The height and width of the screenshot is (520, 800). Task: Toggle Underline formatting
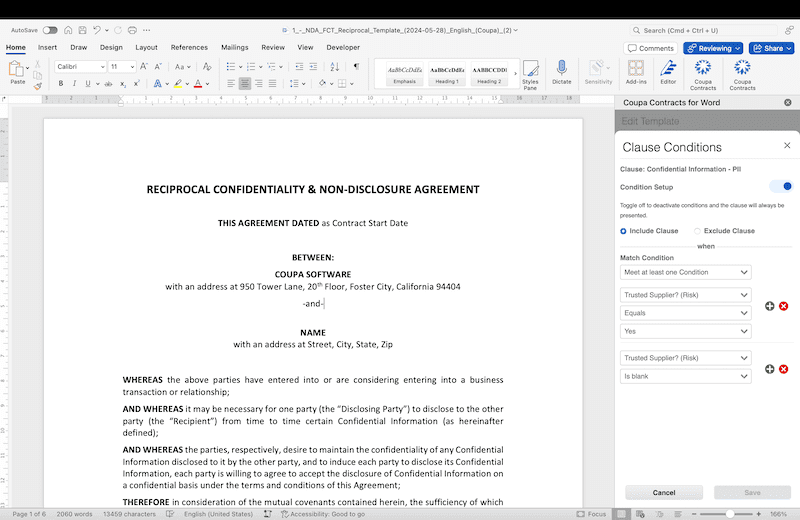point(88,83)
